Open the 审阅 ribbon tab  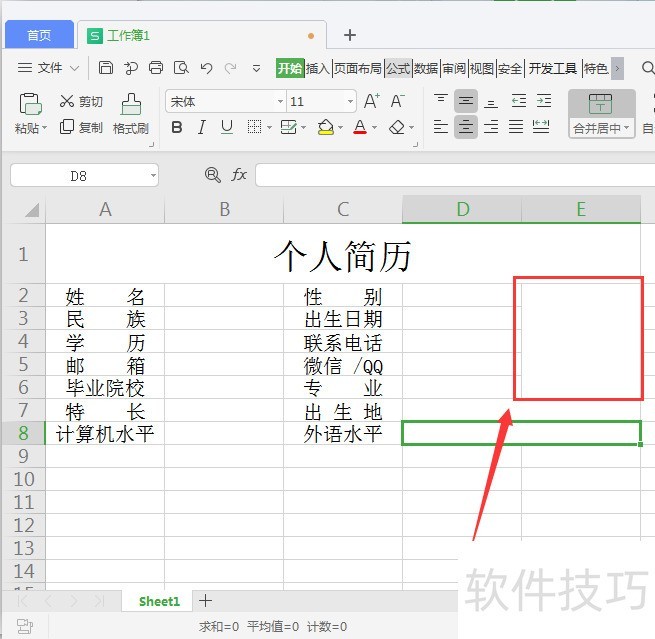click(x=454, y=68)
